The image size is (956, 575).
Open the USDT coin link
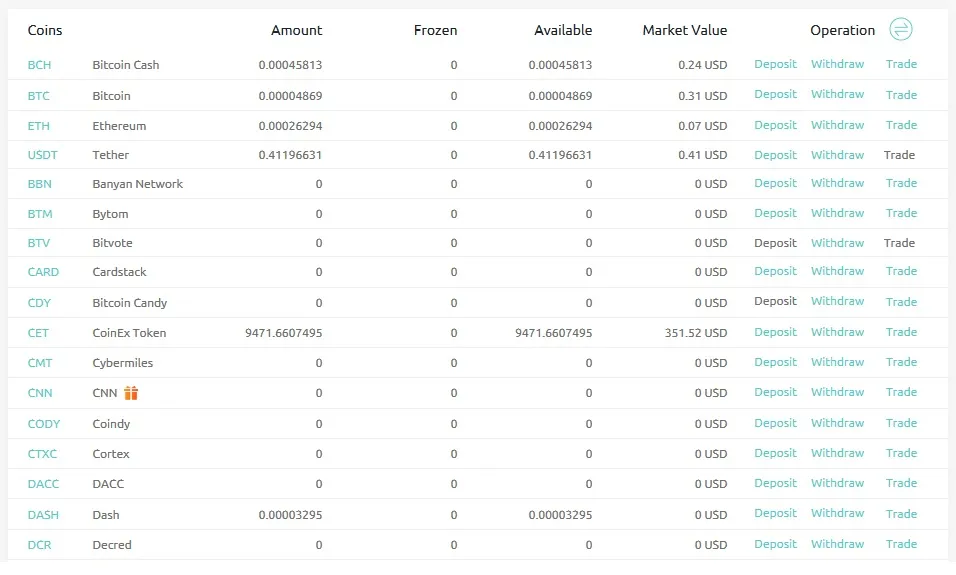[x=43, y=155]
